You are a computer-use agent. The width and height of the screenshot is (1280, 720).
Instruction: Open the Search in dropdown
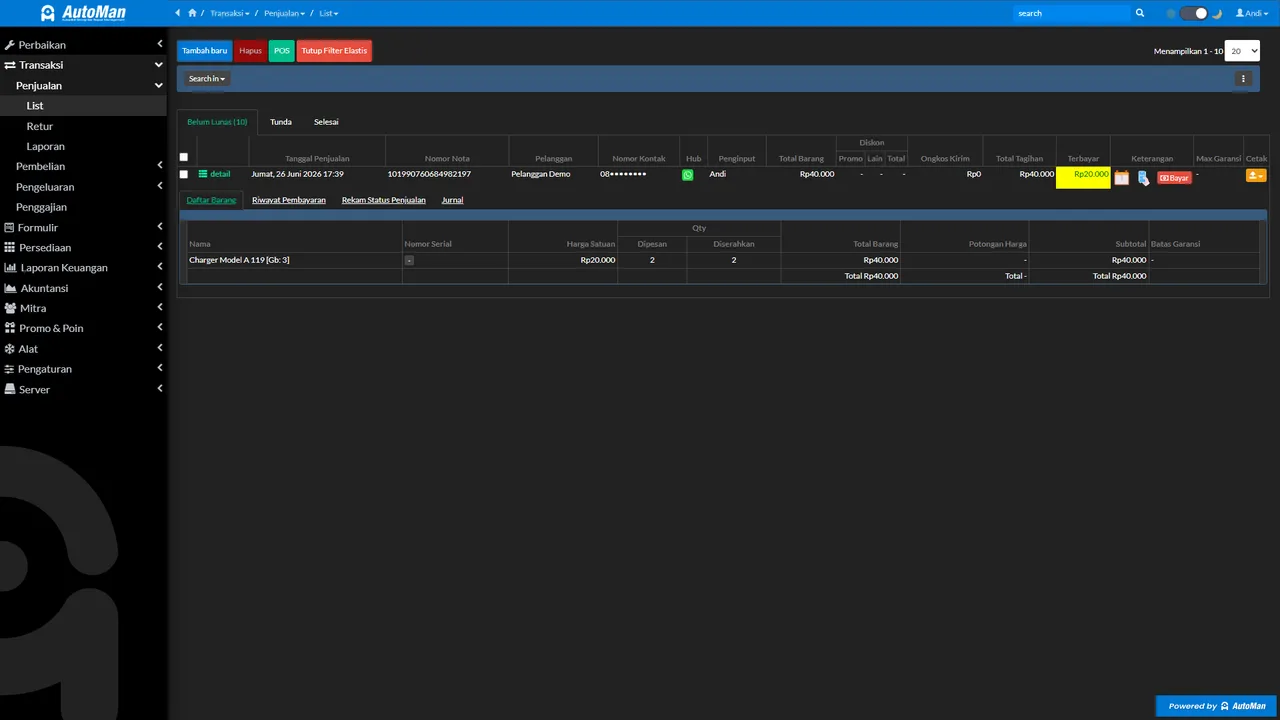(208, 79)
